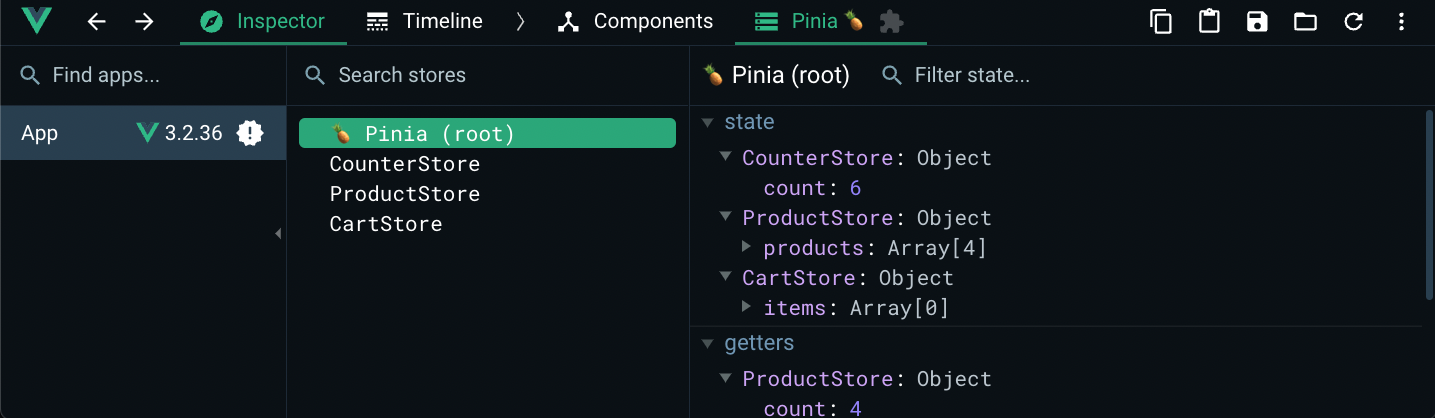Click the Pinia (root) header title
Image resolution: width=1435 pixels, height=418 pixels.
[x=791, y=75]
